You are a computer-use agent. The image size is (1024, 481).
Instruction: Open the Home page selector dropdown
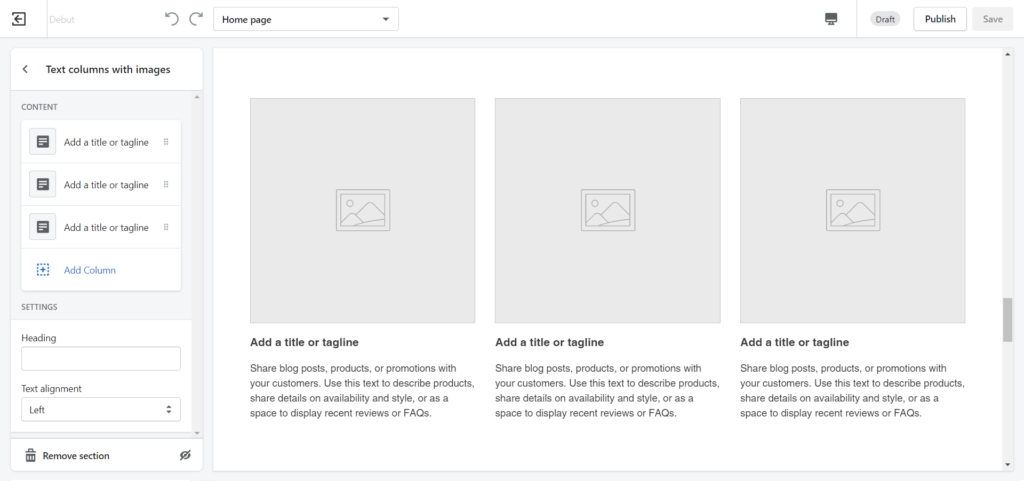(x=306, y=19)
